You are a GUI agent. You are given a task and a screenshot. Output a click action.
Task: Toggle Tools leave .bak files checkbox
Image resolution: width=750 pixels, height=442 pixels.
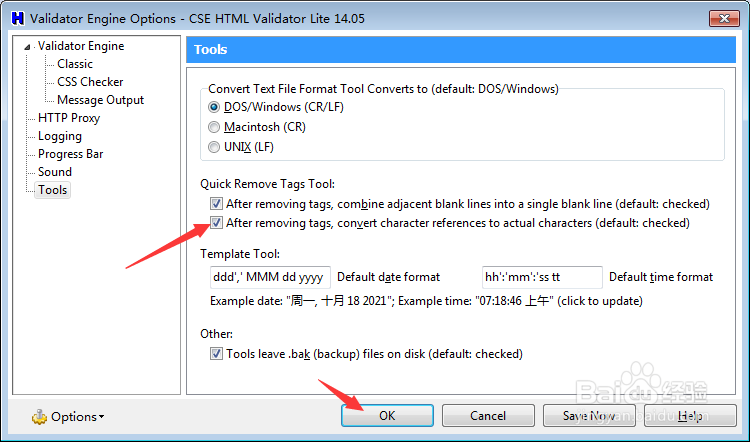click(217, 353)
